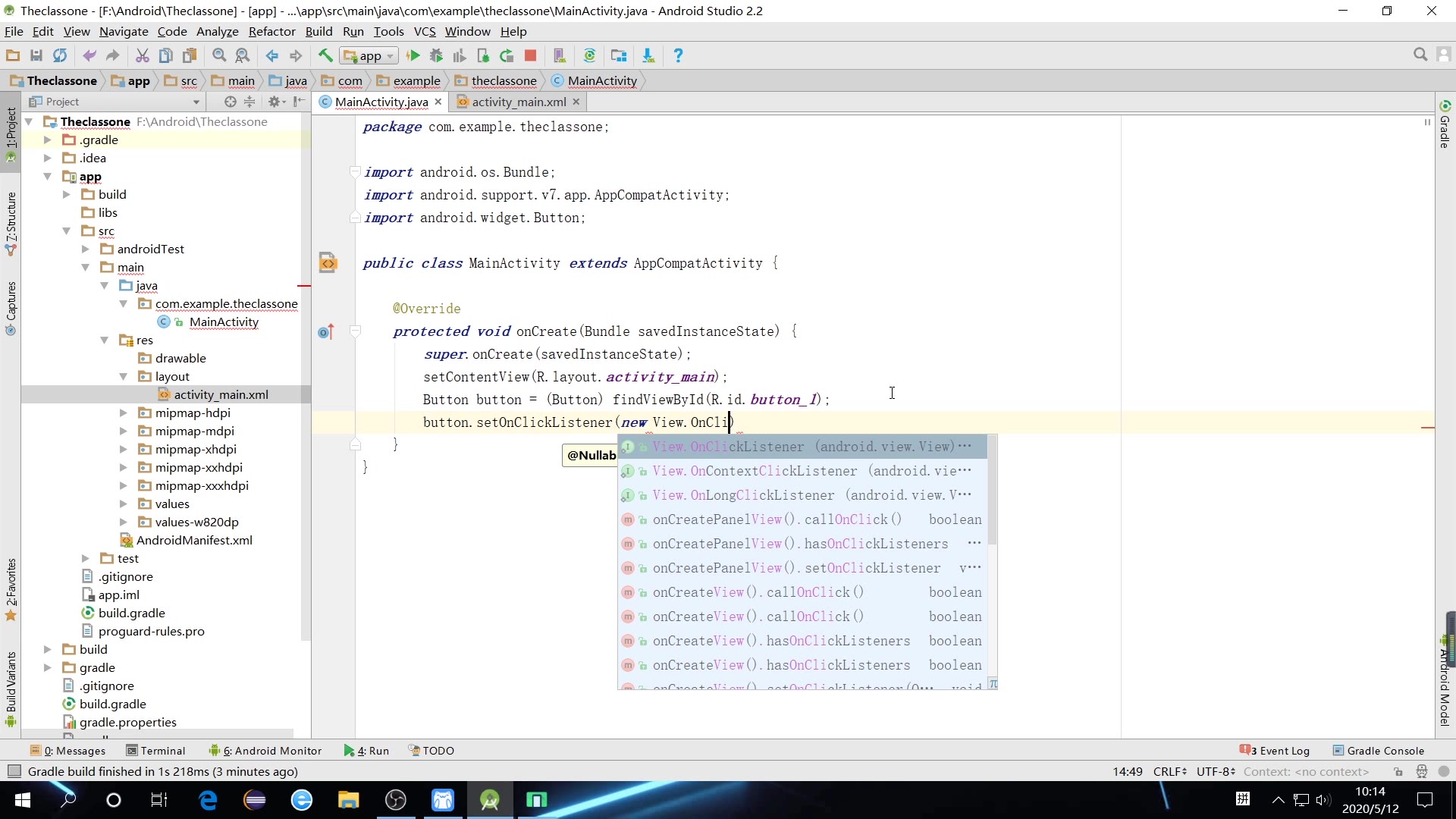The image size is (1456, 819).
Task: Click the Run with Coverage icon
Action: (x=460, y=55)
